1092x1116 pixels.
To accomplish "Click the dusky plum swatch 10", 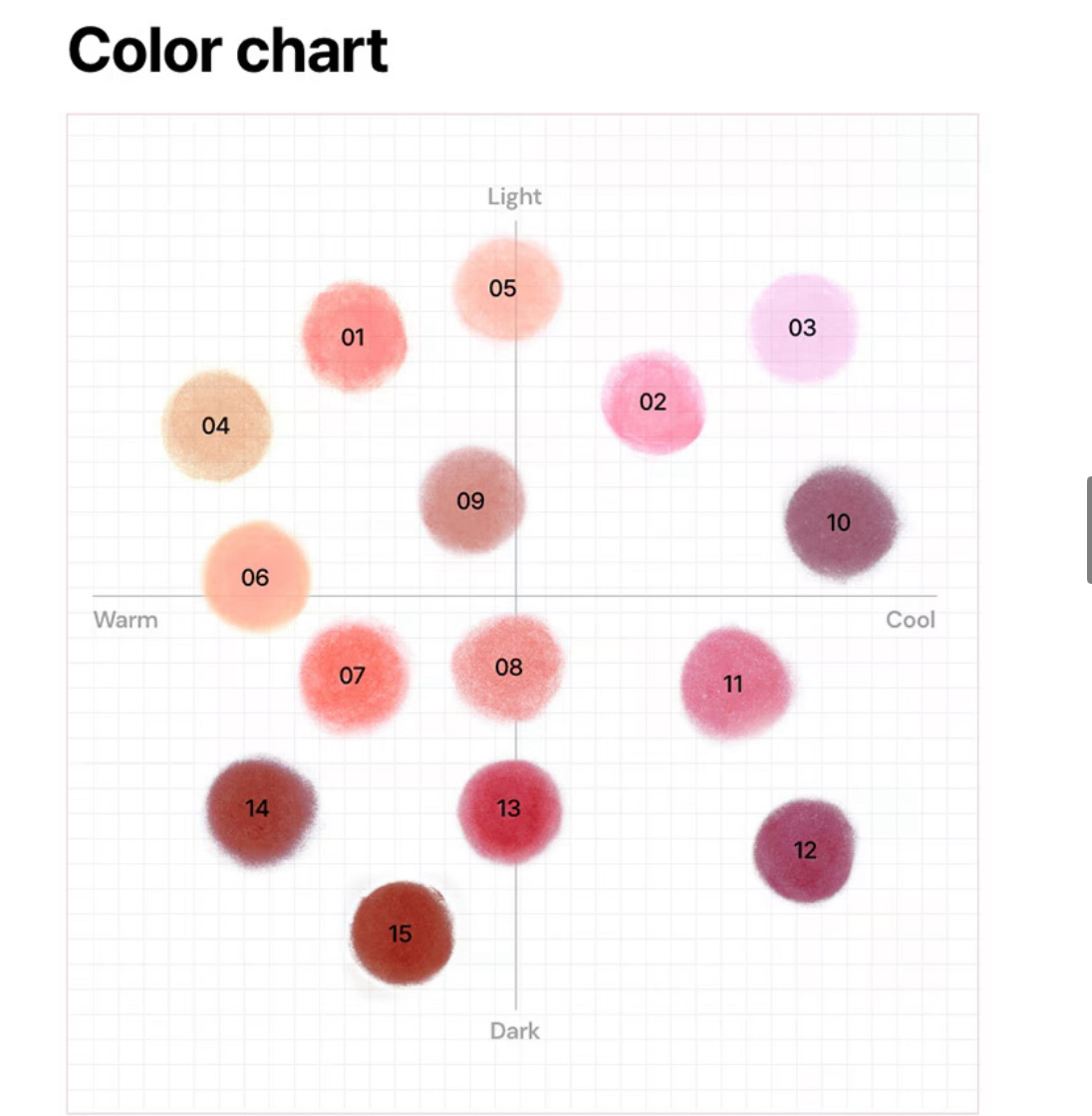I will point(840,522).
